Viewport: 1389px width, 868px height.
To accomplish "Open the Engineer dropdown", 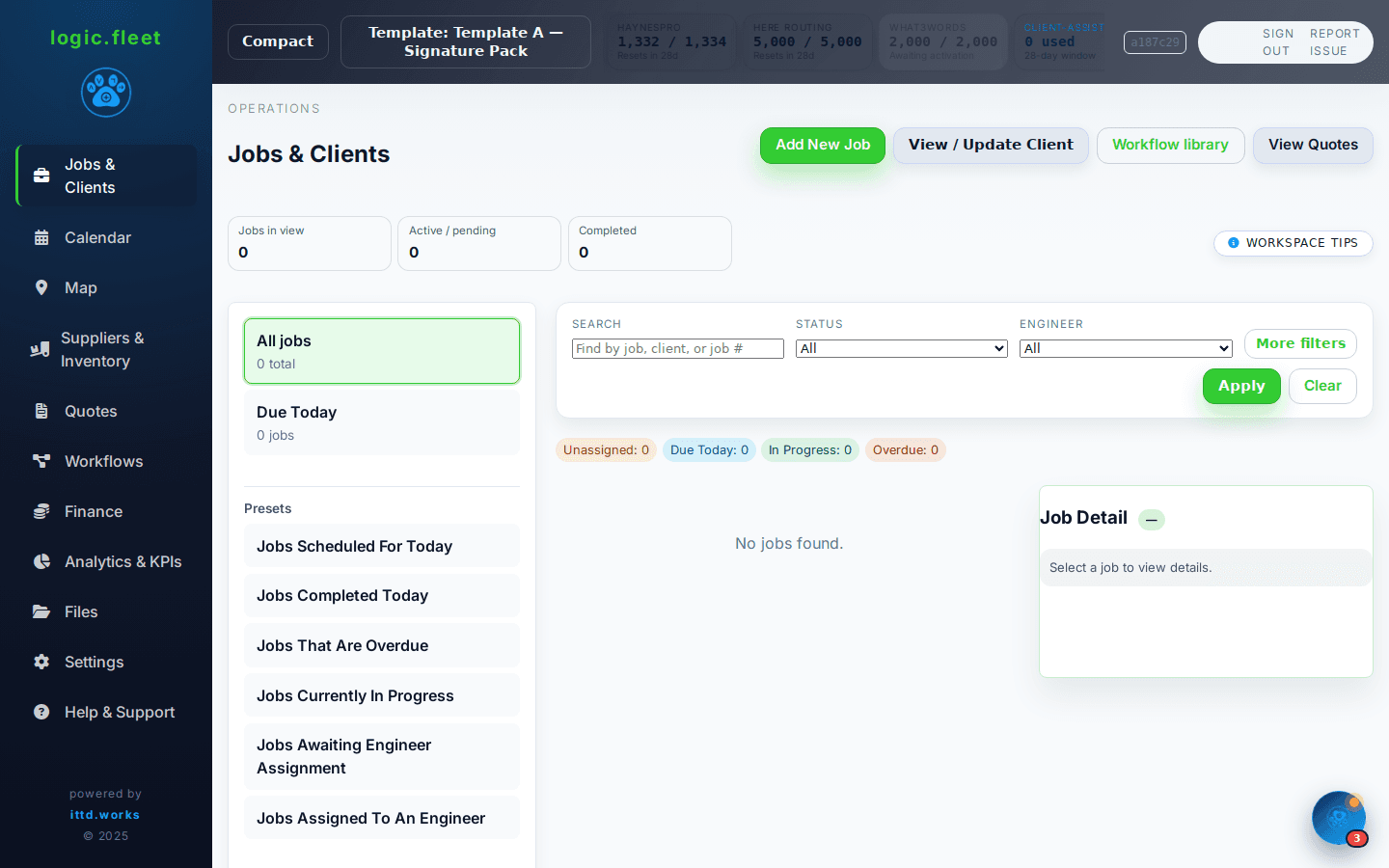I will [x=1125, y=348].
